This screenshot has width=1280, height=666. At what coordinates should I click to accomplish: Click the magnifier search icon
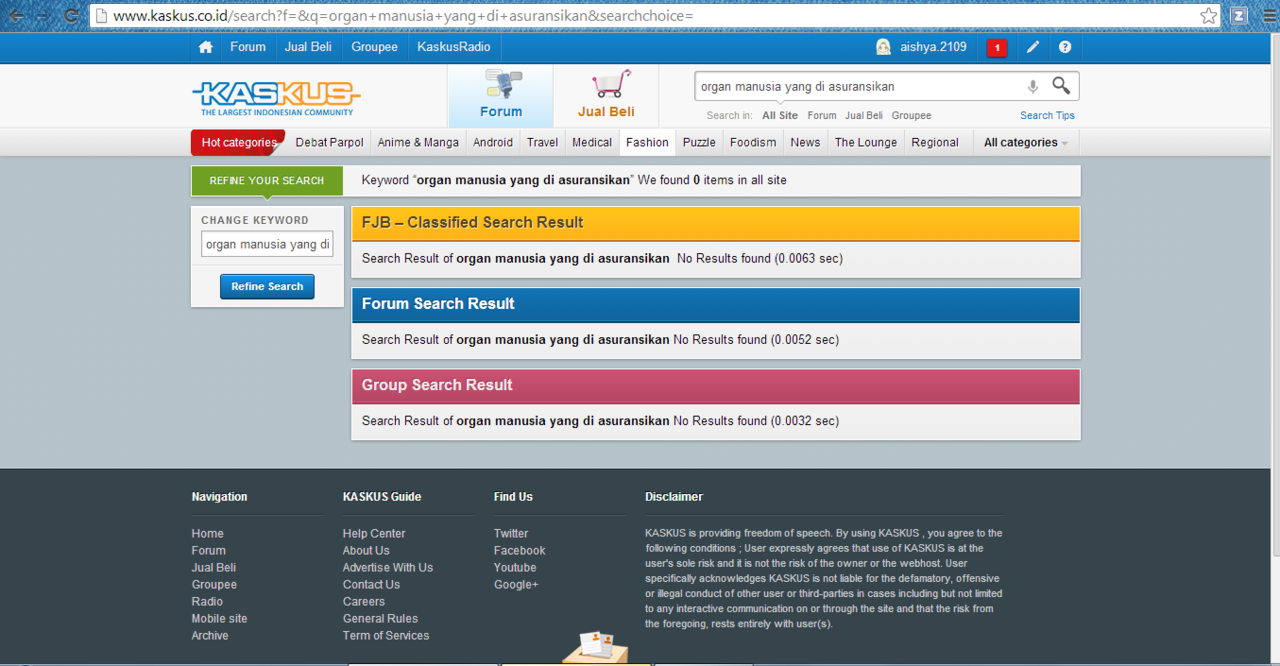point(1061,86)
